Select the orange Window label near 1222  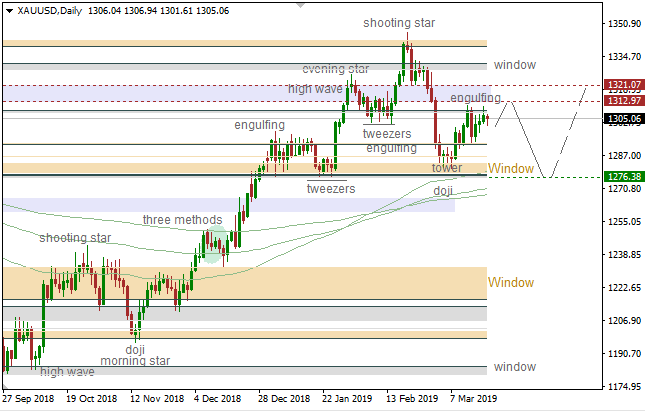click(x=511, y=283)
